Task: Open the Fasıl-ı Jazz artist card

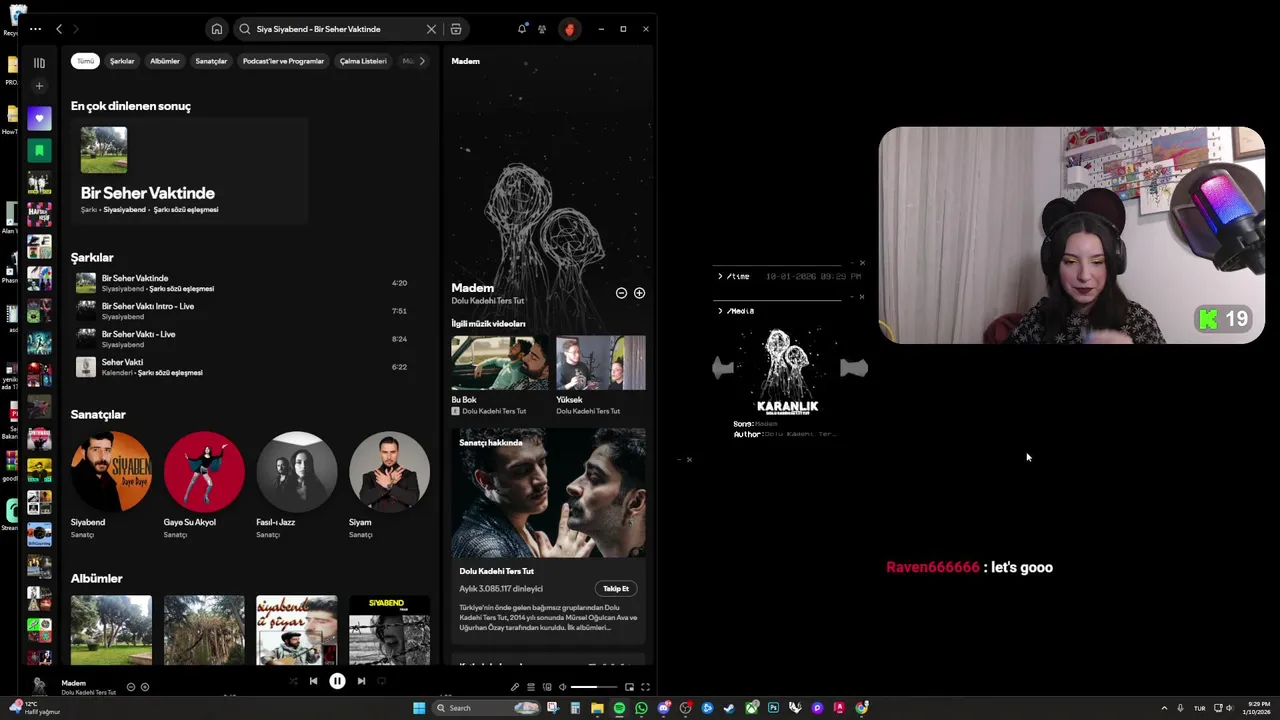Action: [x=297, y=485]
